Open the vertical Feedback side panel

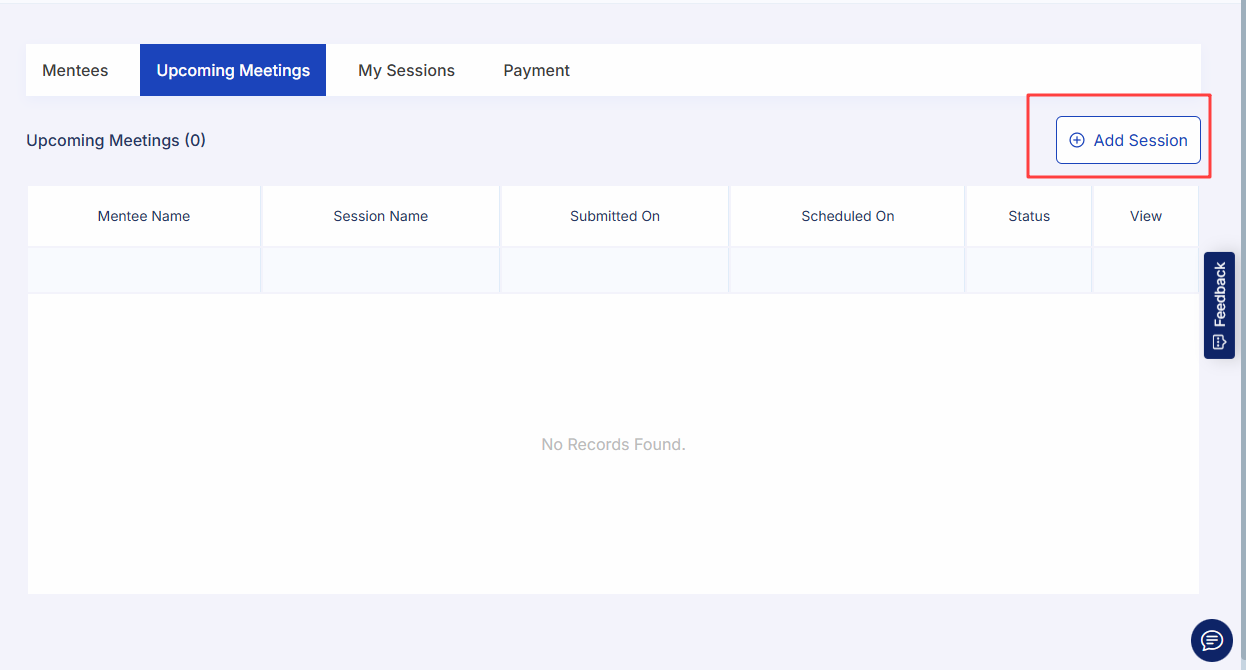[1219, 295]
